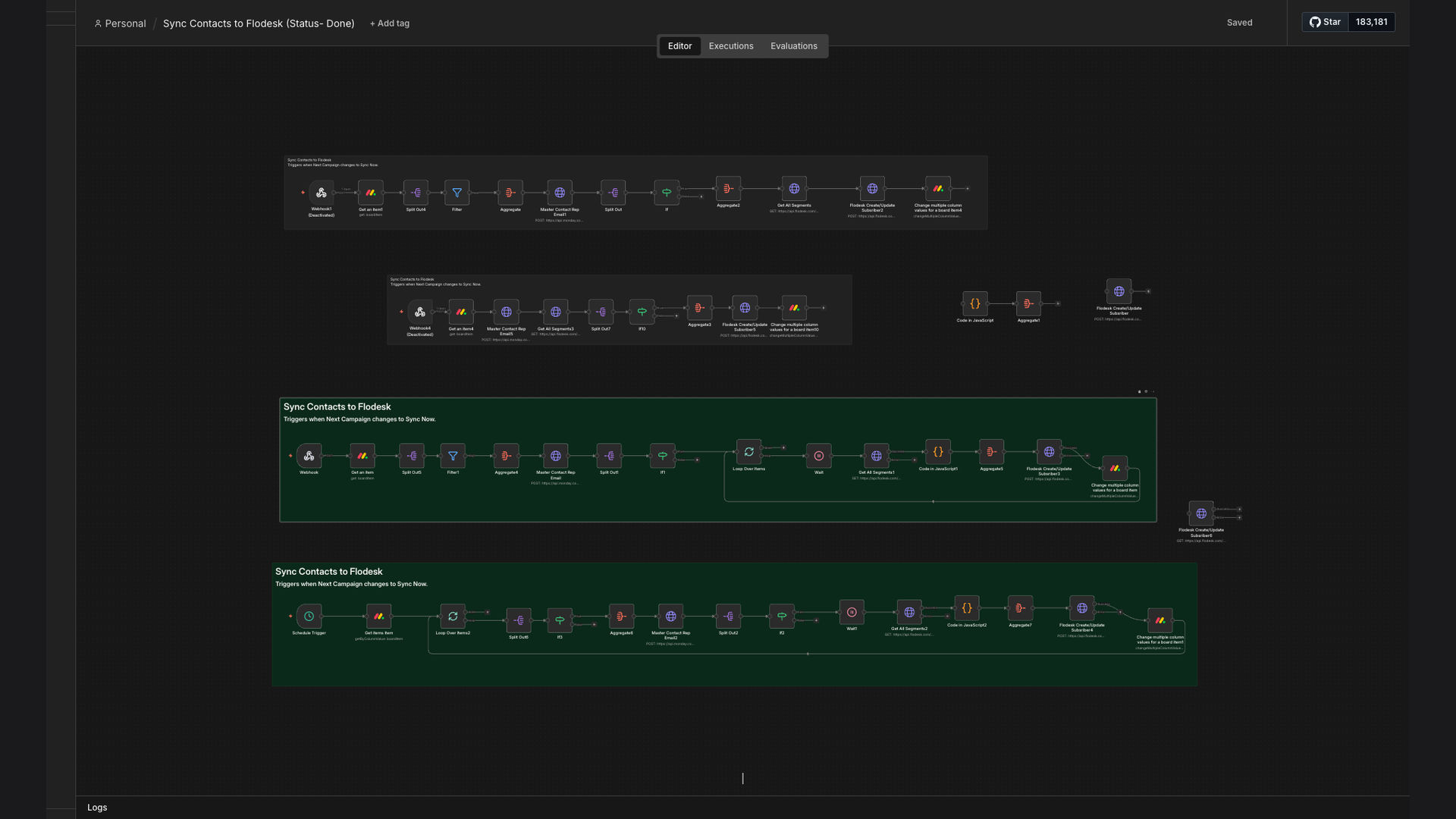This screenshot has height=819, width=1456.
Task: Select the Get an item1 monday node
Action: pyautogui.click(x=371, y=193)
